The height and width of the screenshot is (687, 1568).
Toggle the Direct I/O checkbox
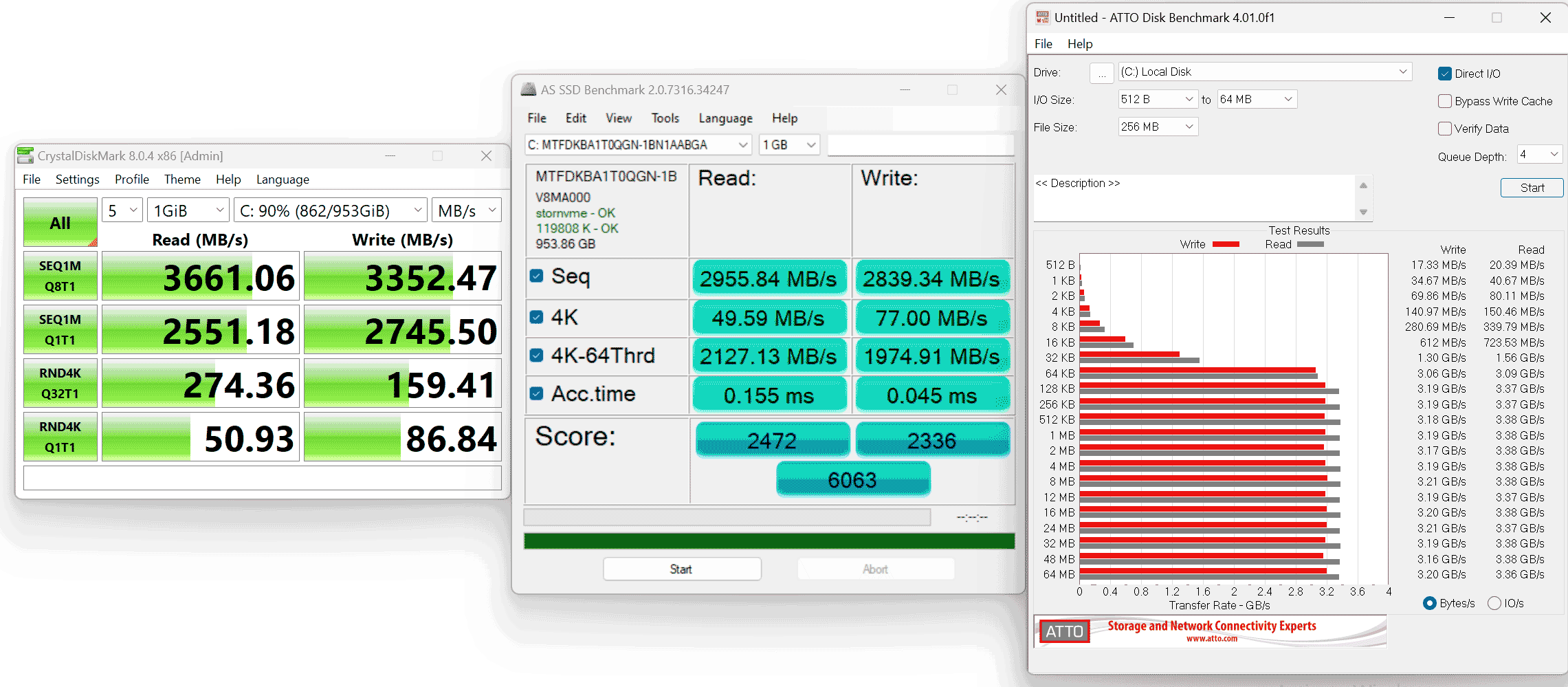(x=1445, y=74)
